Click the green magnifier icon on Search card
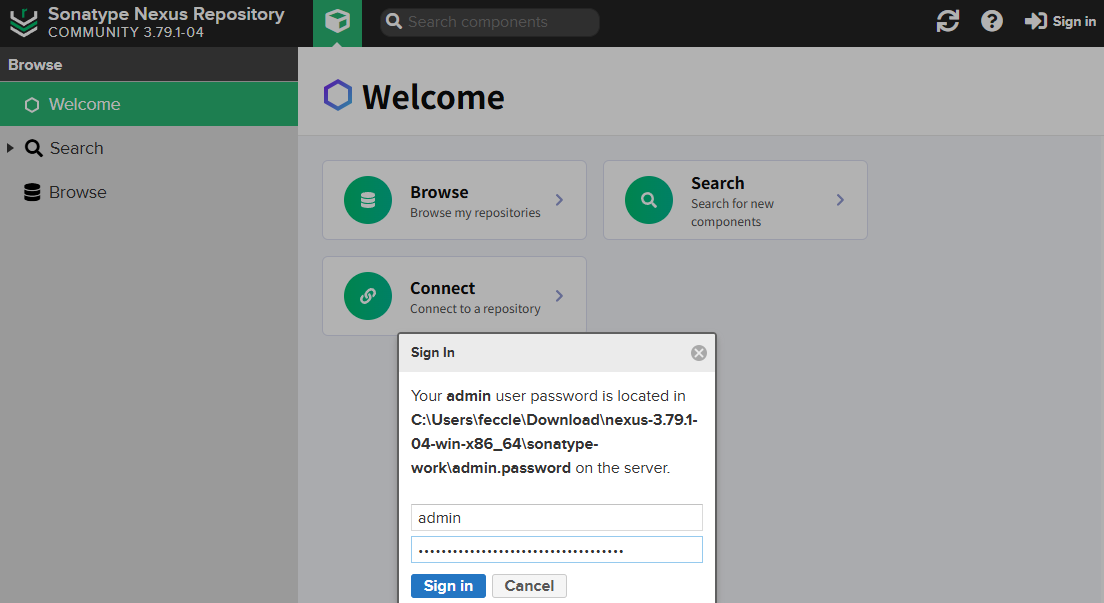 click(x=648, y=200)
